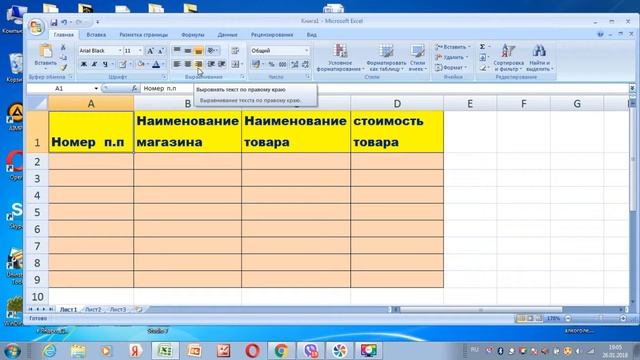The width and height of the screenshot is (640, 360).
Task: Increase the decimal places
Action: 294,64
